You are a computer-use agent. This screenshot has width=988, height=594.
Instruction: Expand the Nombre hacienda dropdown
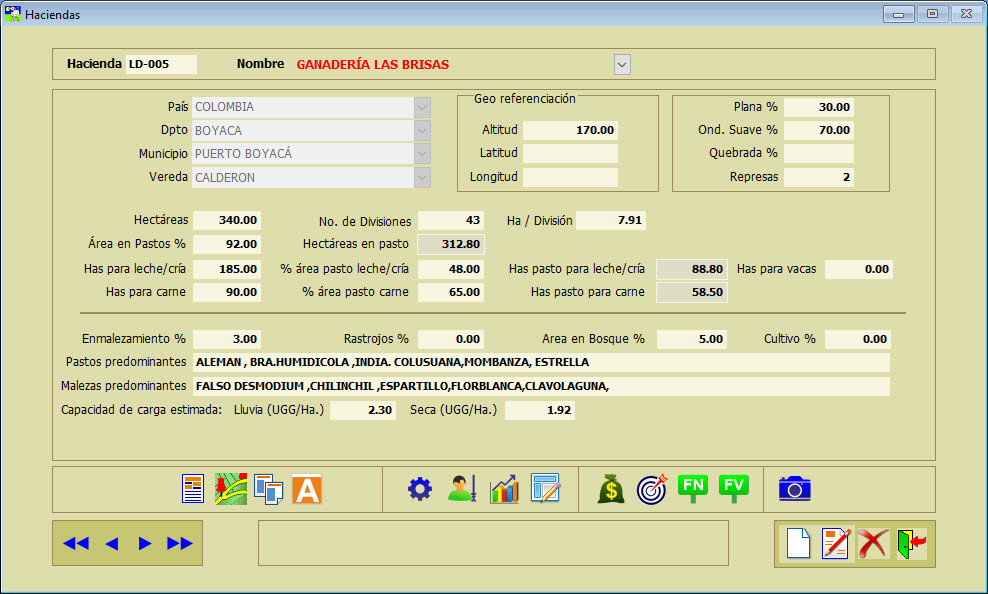coord(622,64)
